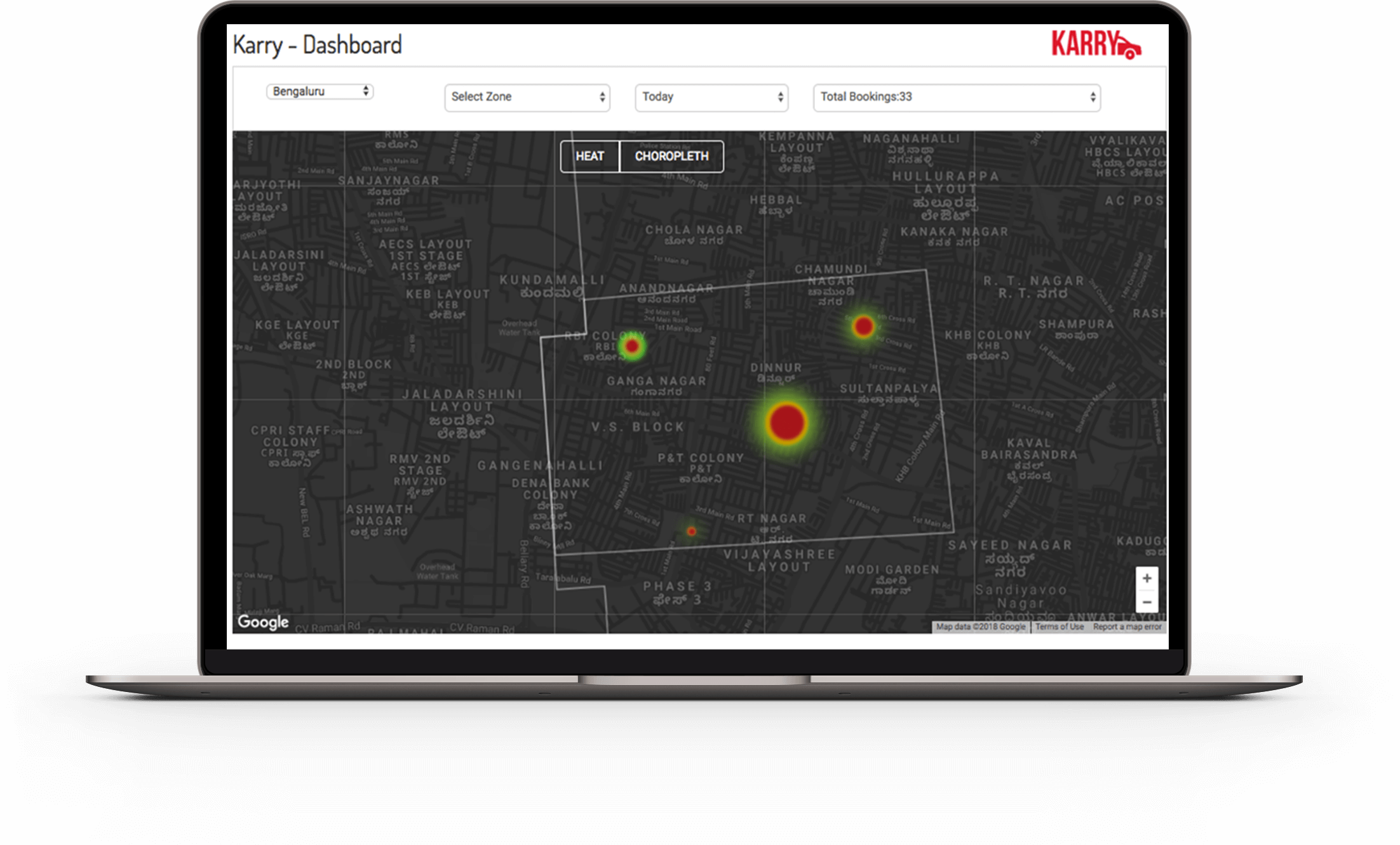Switch map to HEAT view
Viewport: 1400px width, 845px height.
coord(590,156)
